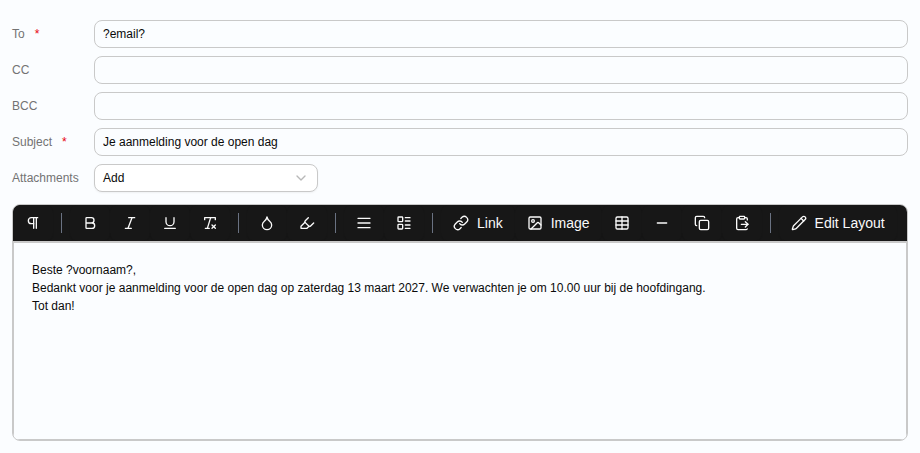Insert a table

pyautogui.click(x=622, y=223)
